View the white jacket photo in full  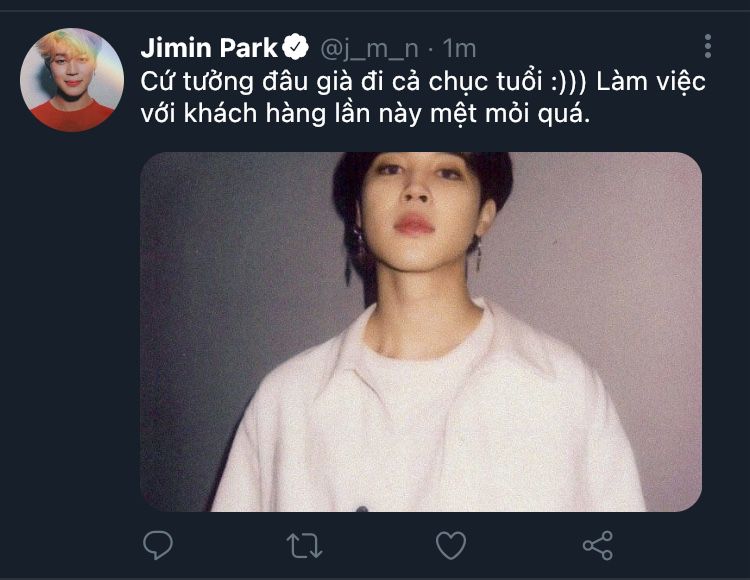tap(421, 332)
